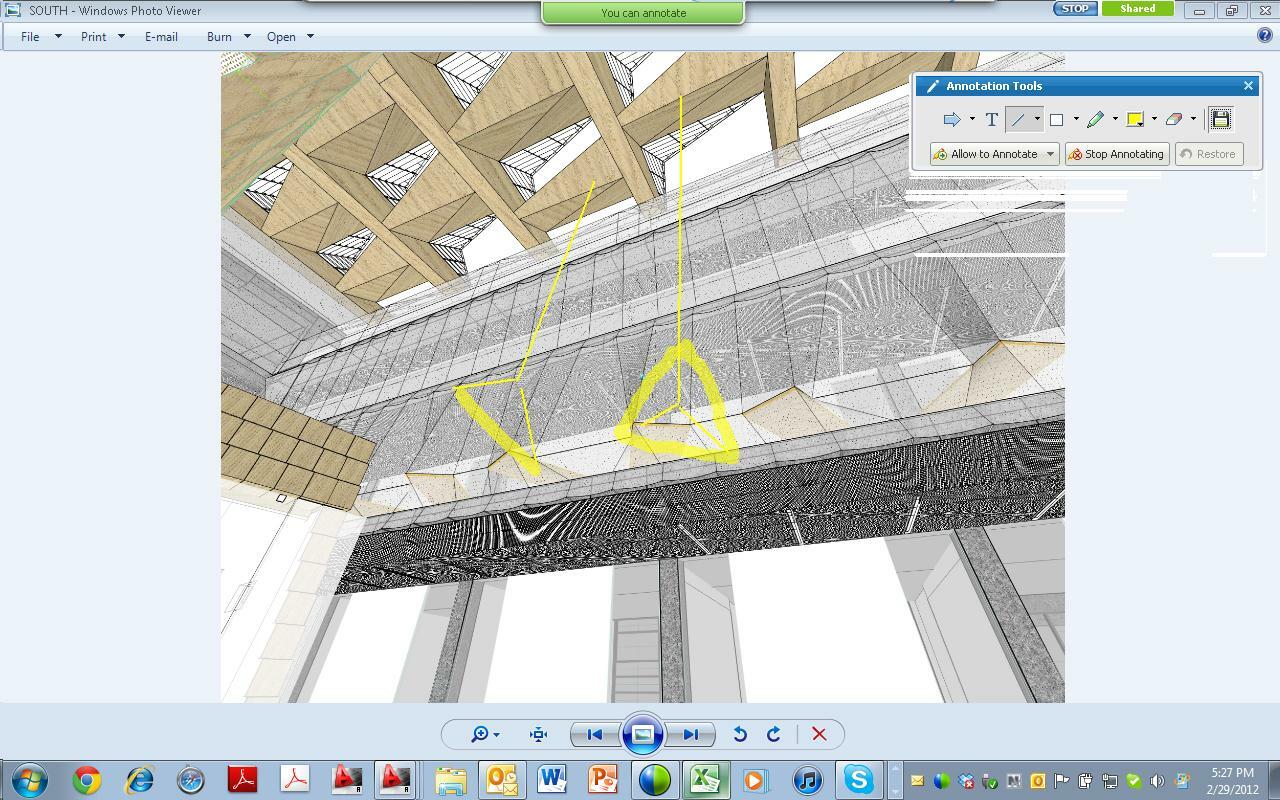Select the rectangle shape annotation tool

click(1056, 120)
